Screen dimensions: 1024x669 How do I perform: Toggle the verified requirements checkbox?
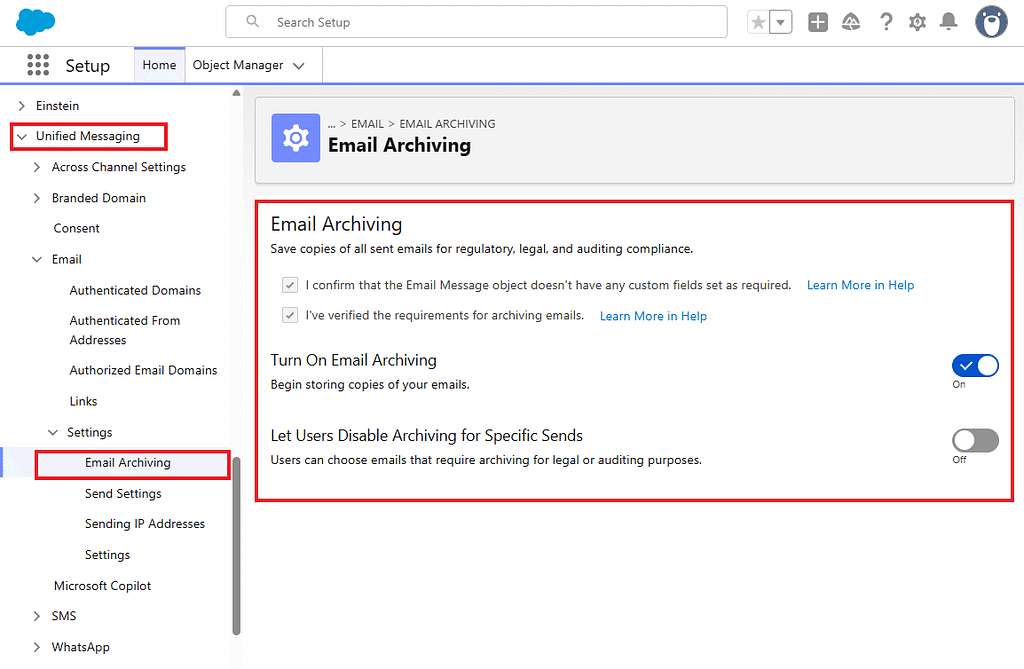pos(290,316)
